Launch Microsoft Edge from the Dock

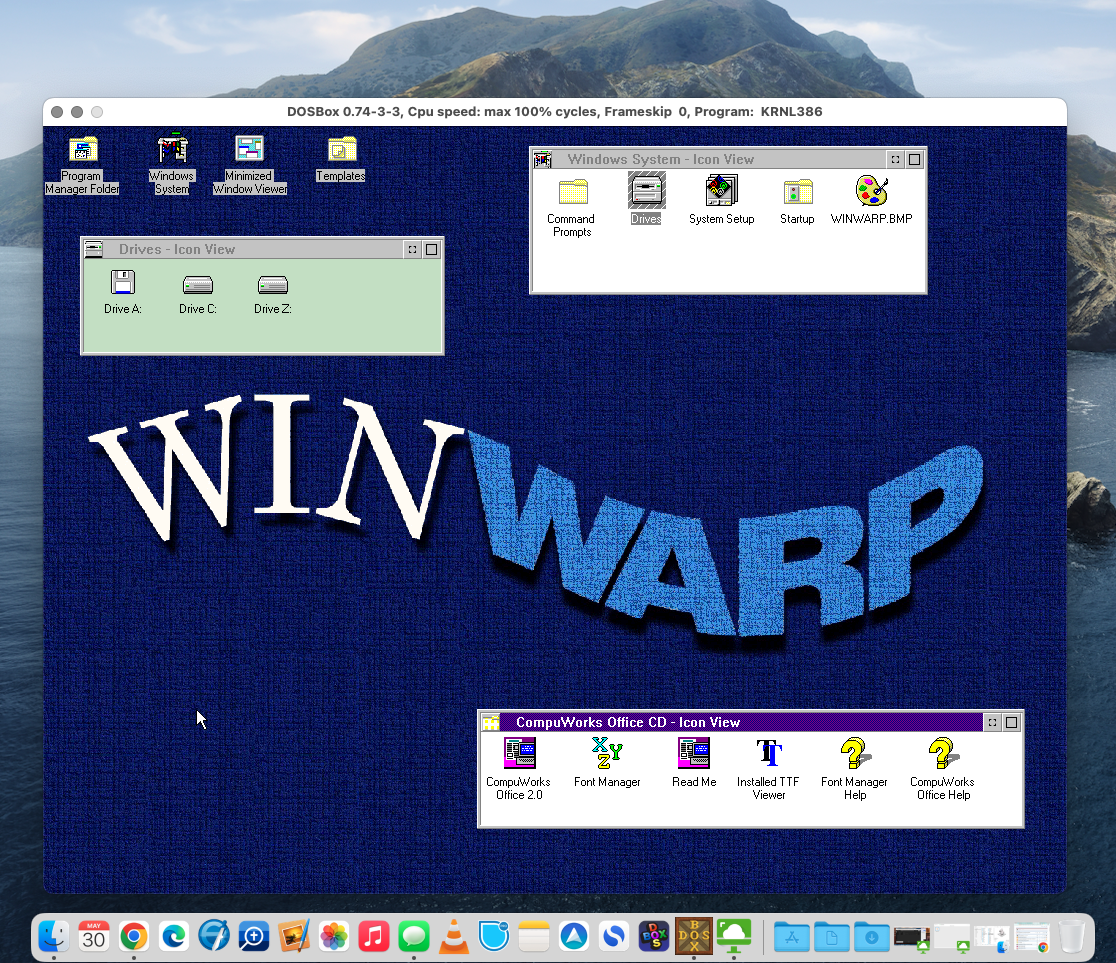click(x=174, y=935)
